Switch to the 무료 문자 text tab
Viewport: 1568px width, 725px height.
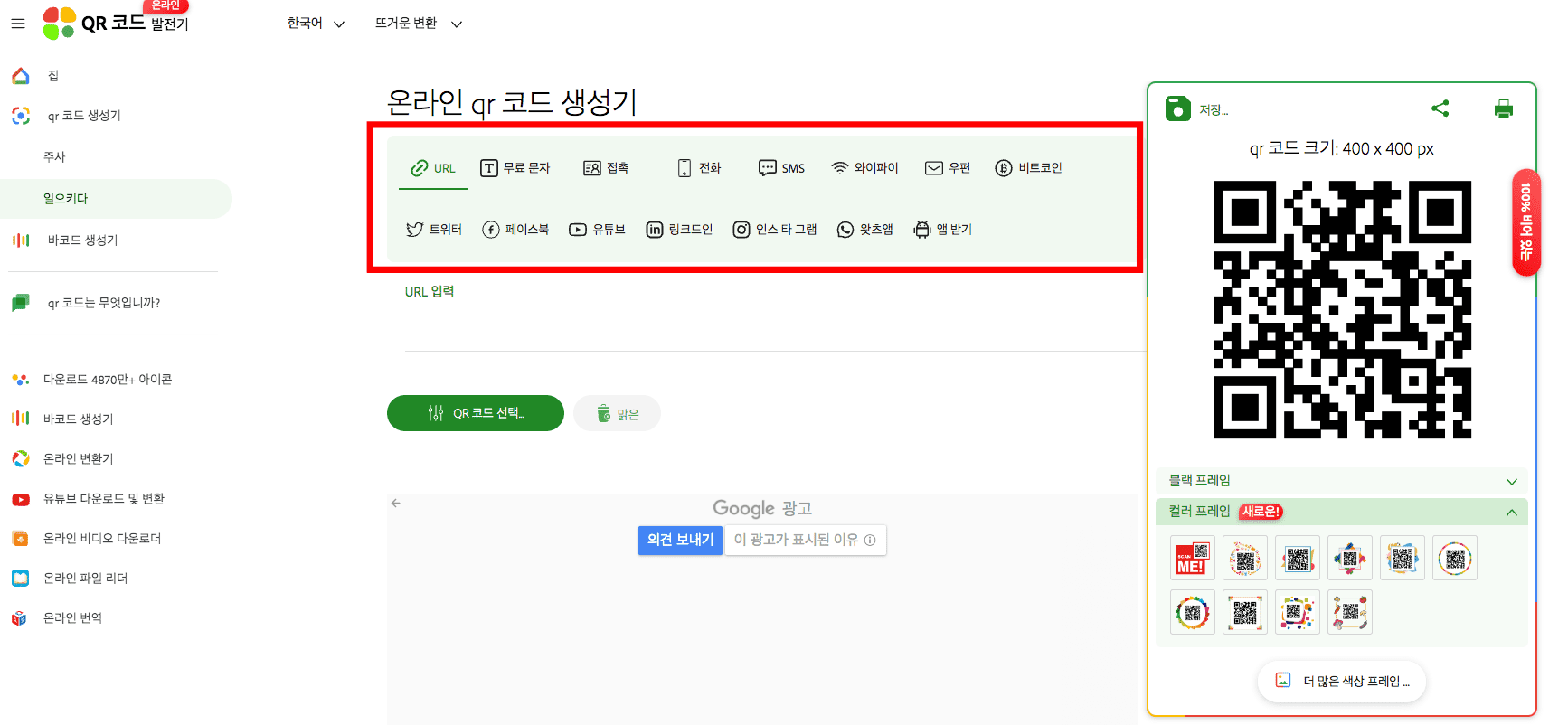[515, 168]
